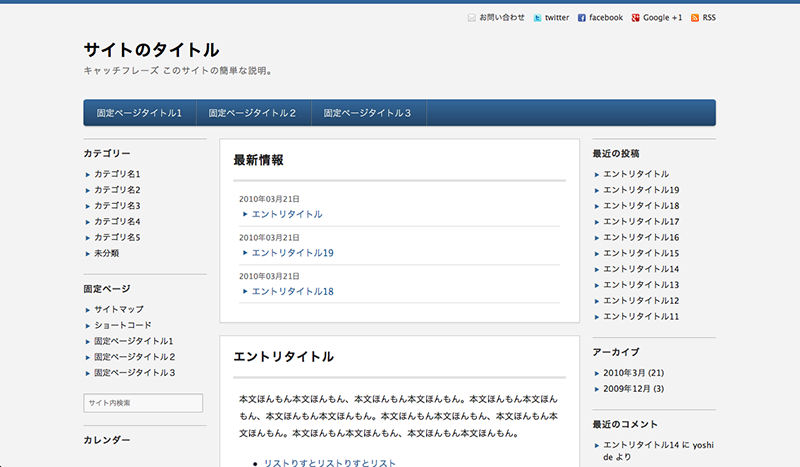Image resolution: width=800 pixels, height=467 pixels.
Task: Open ショートコード page link
Action: click(123, 325)
